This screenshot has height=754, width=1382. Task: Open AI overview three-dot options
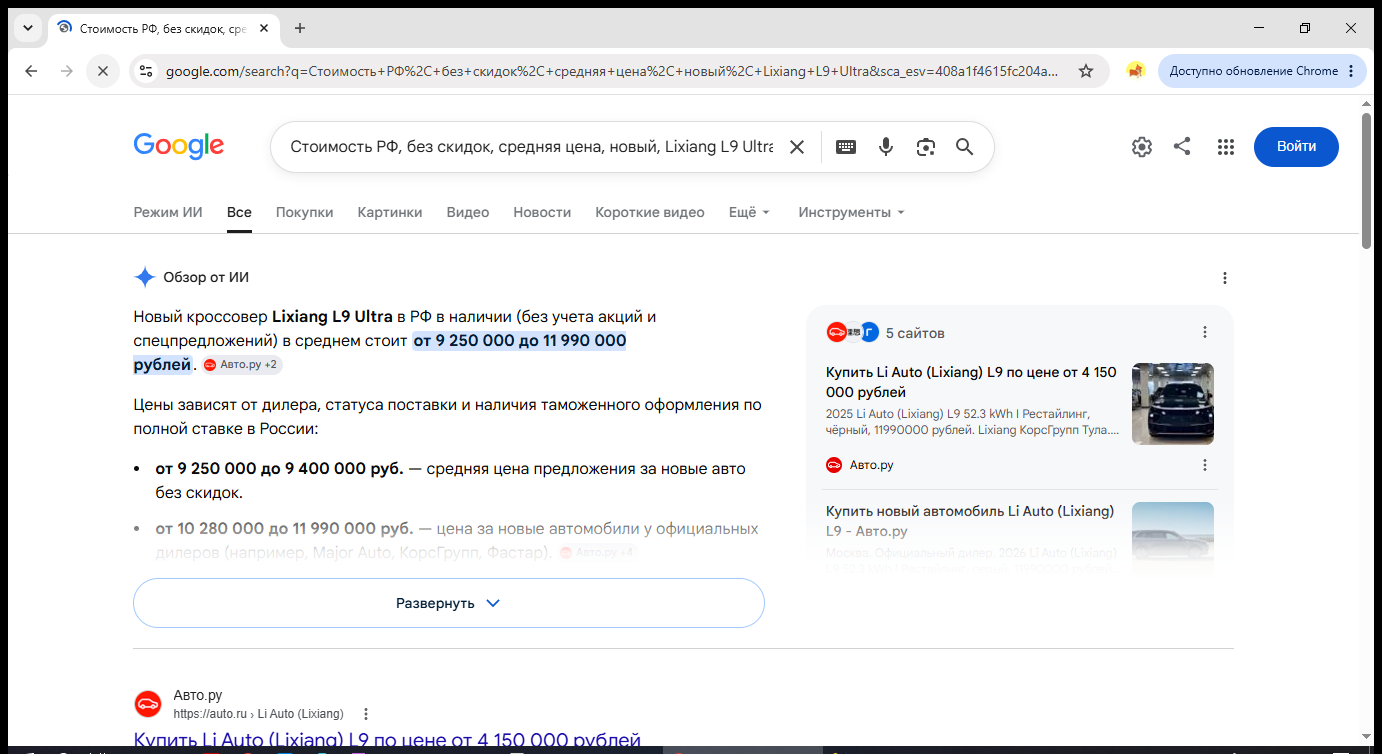(x=1225, y=278)
